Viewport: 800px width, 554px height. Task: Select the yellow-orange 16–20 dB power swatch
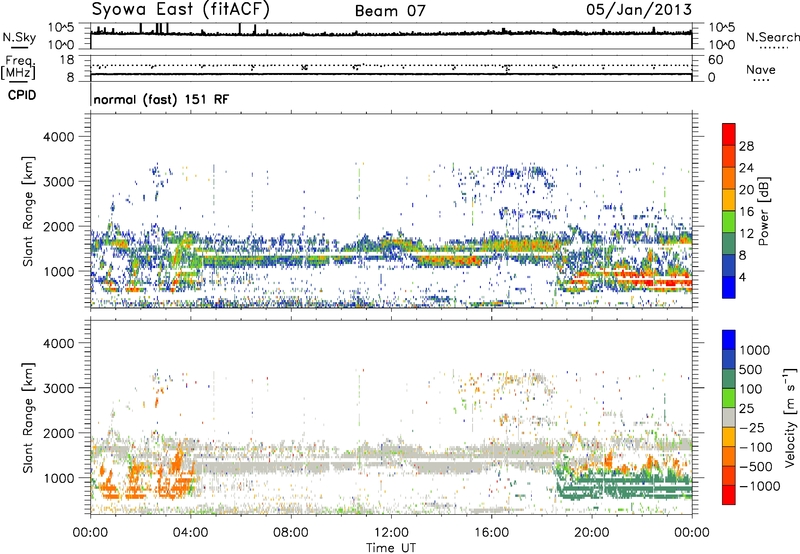click(x=729, y=200)
